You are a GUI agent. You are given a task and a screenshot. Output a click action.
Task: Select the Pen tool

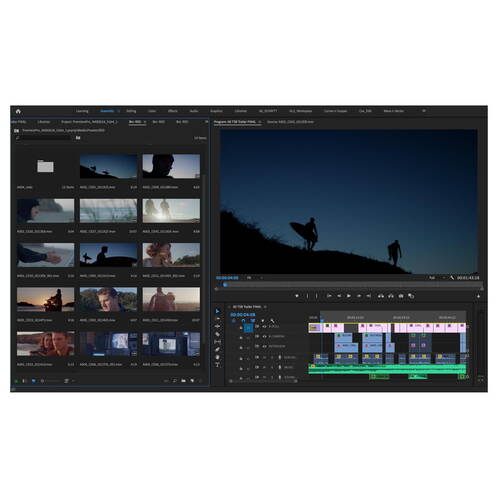(218, 349)
